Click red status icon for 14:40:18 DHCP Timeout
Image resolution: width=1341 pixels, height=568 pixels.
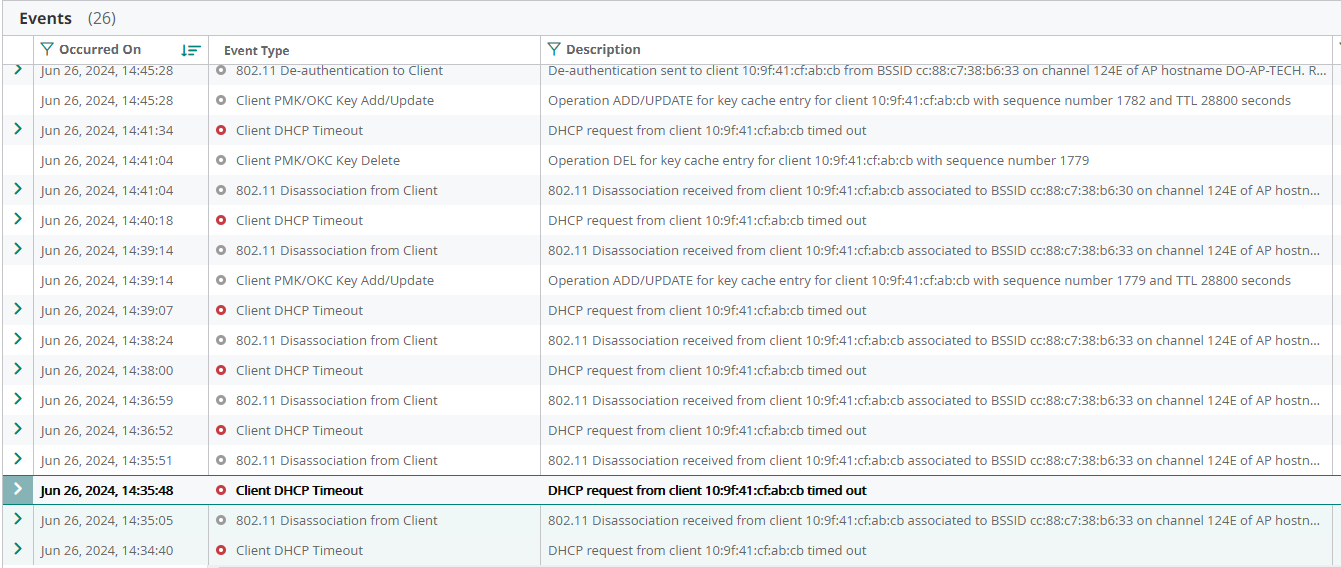pyautogui.click(x=221, y=221)
